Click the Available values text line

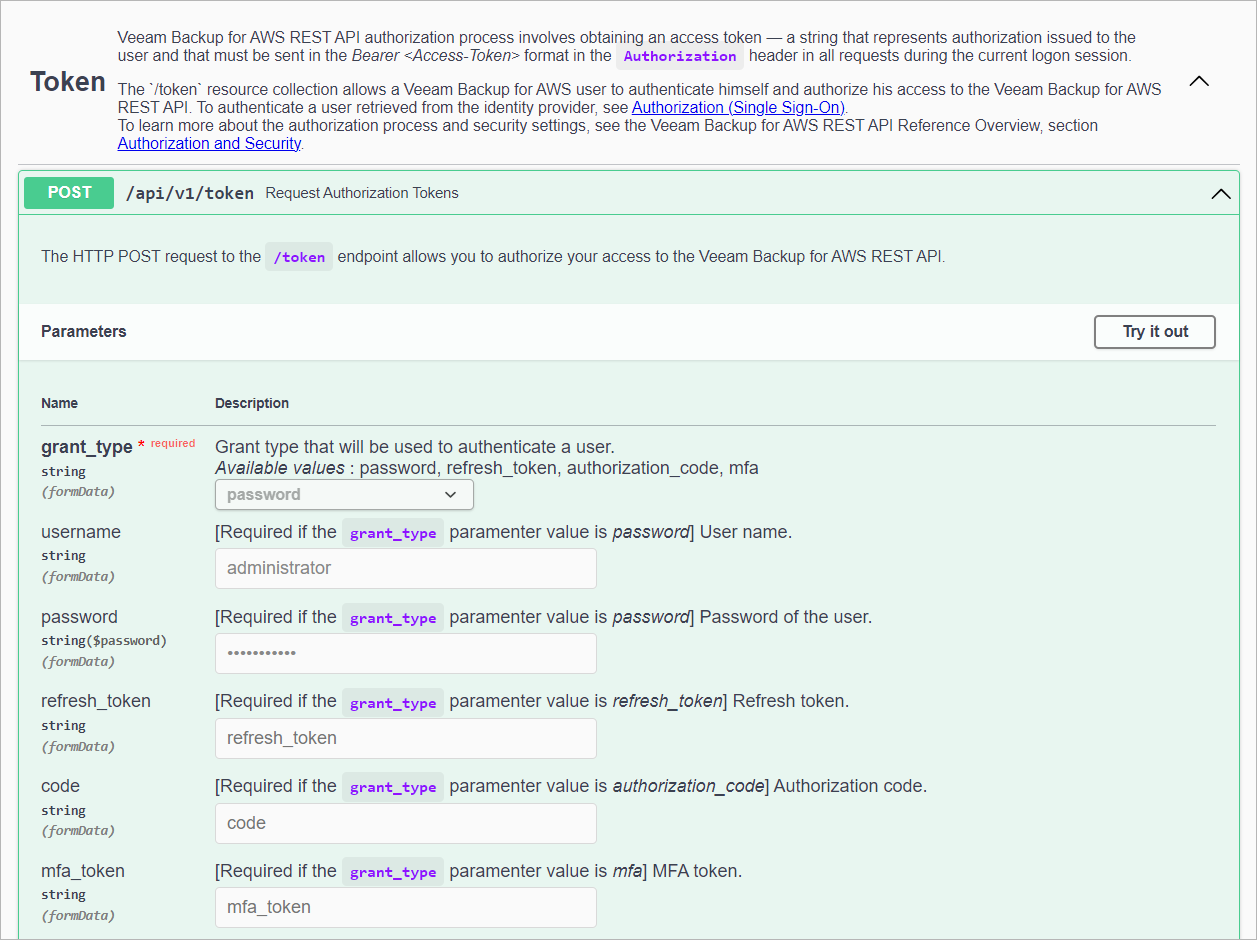[487, 468]
